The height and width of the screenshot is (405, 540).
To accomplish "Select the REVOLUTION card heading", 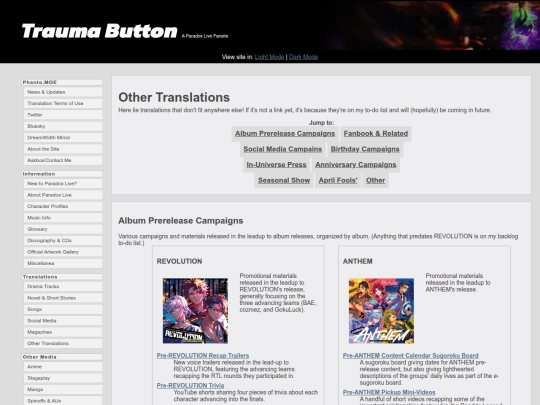I will pos(179,261).
